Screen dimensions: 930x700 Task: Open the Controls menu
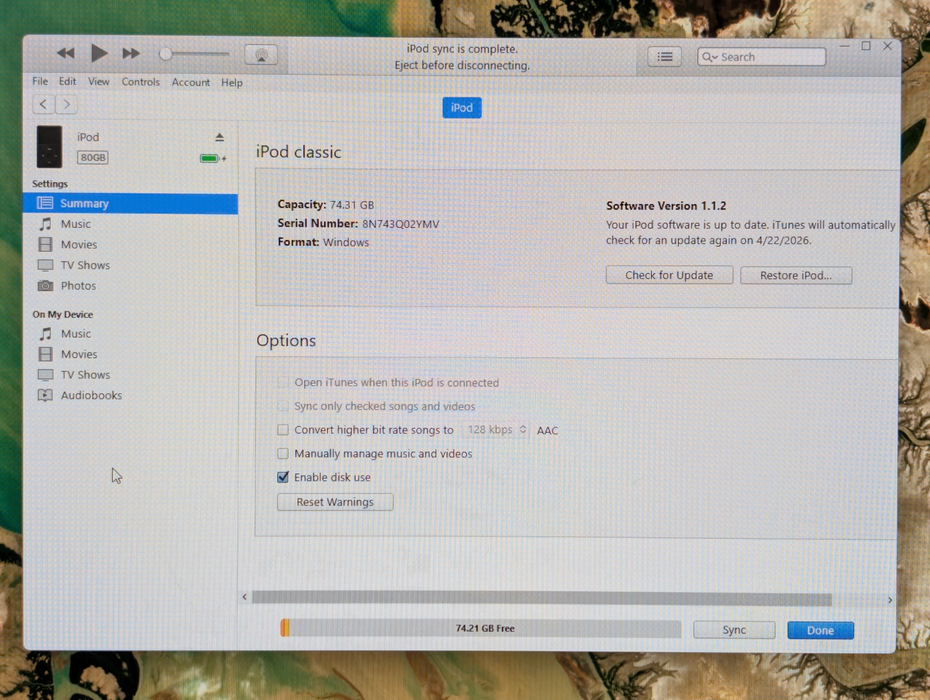[141, 82]
